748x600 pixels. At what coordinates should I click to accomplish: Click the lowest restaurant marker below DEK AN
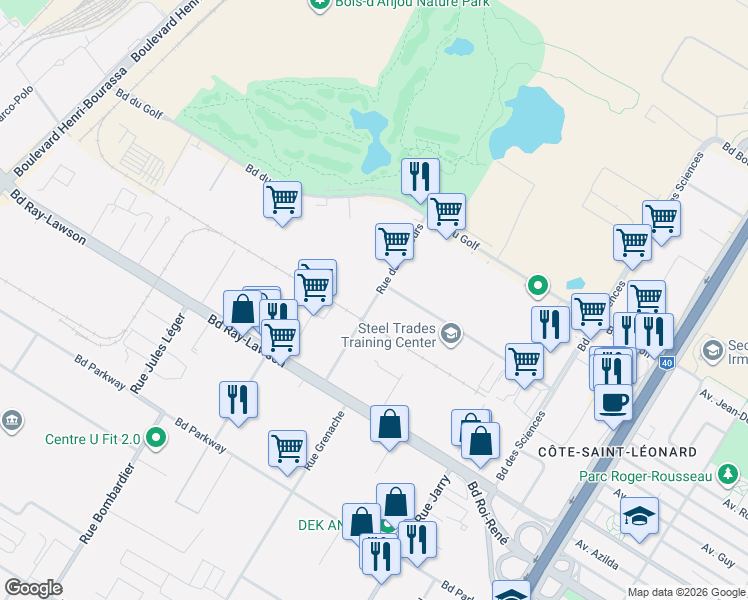pos(381,557)
